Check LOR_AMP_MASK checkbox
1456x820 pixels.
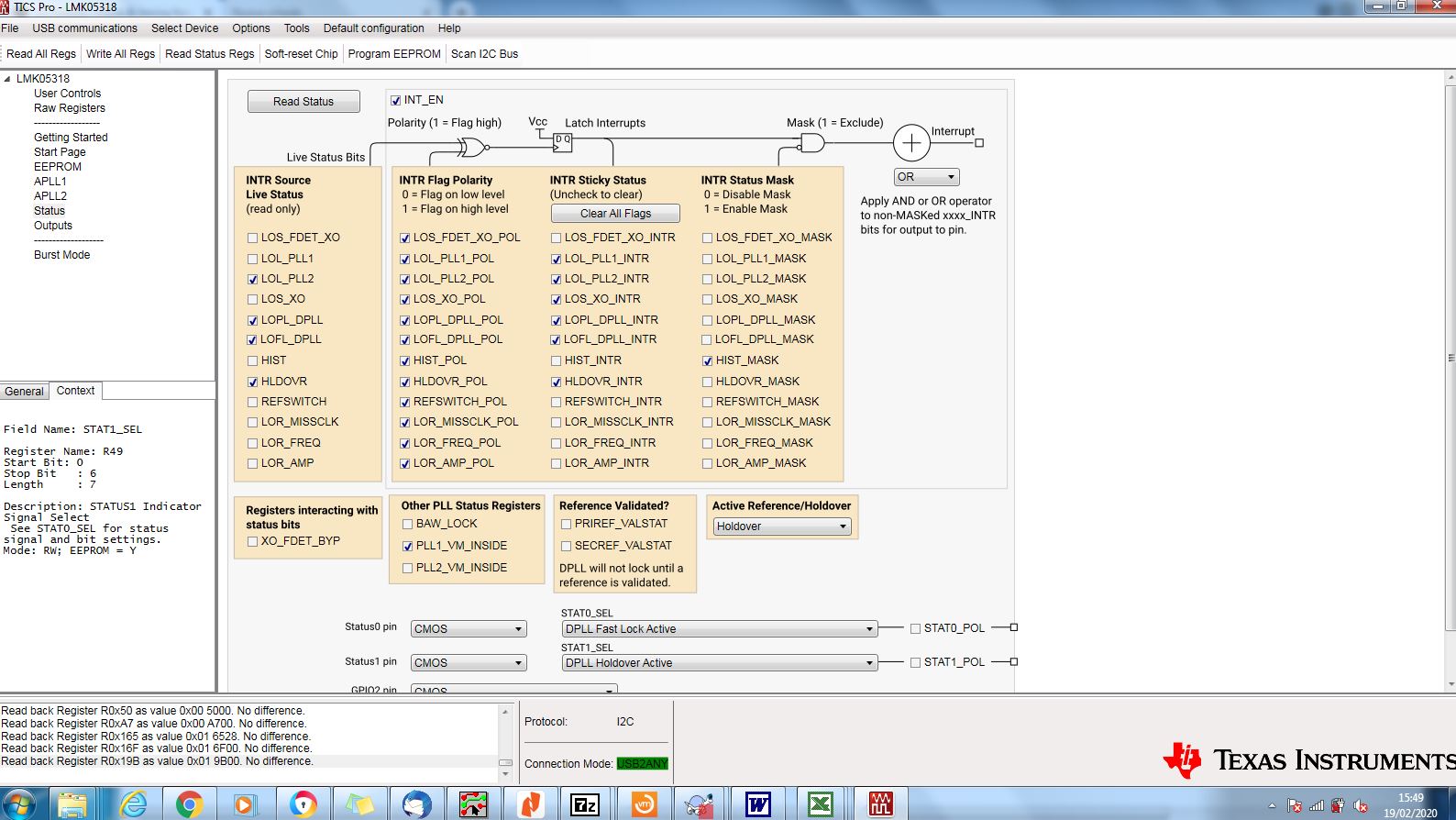707,463
